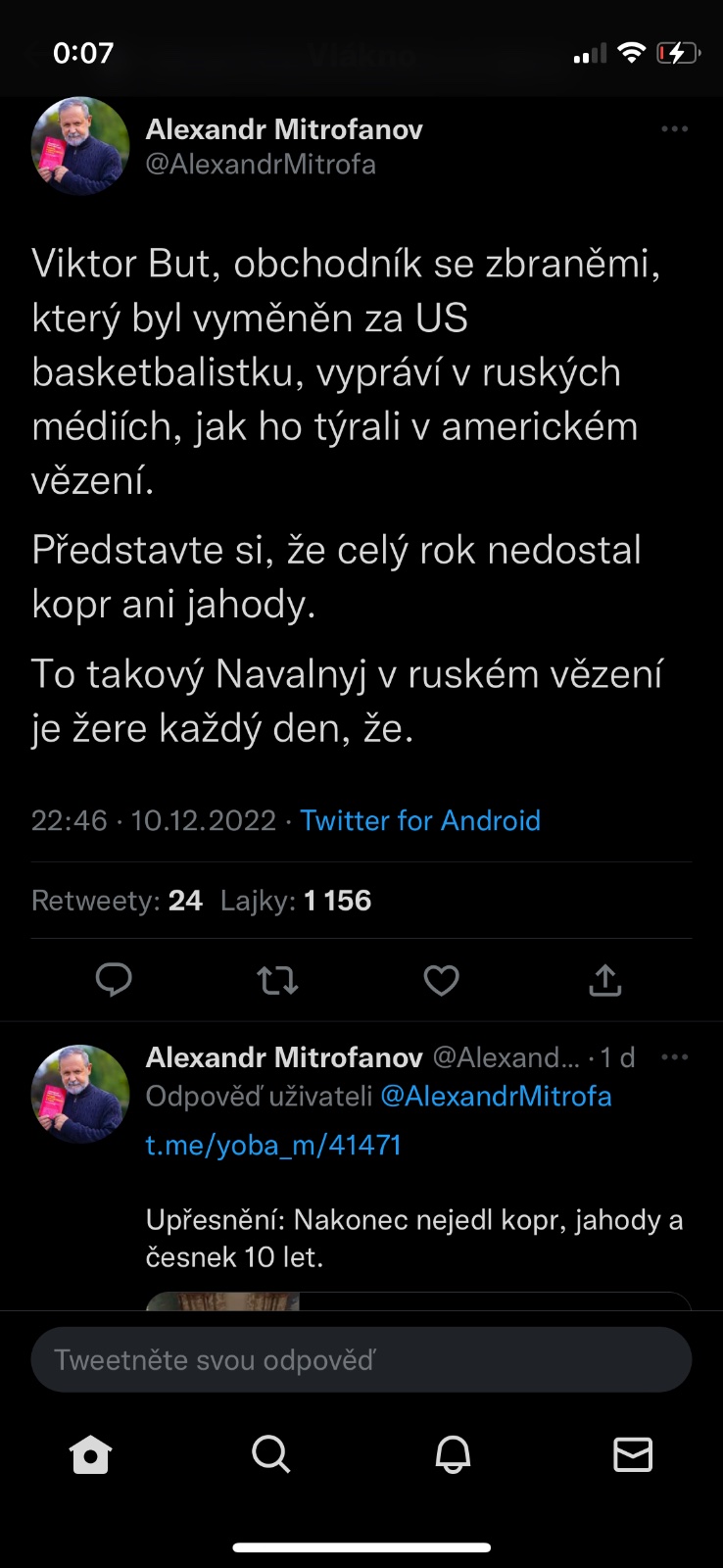The image size is (723, 1568).
Task: Tap the Twitter for Android link
Action: click(x=420, y=820)
